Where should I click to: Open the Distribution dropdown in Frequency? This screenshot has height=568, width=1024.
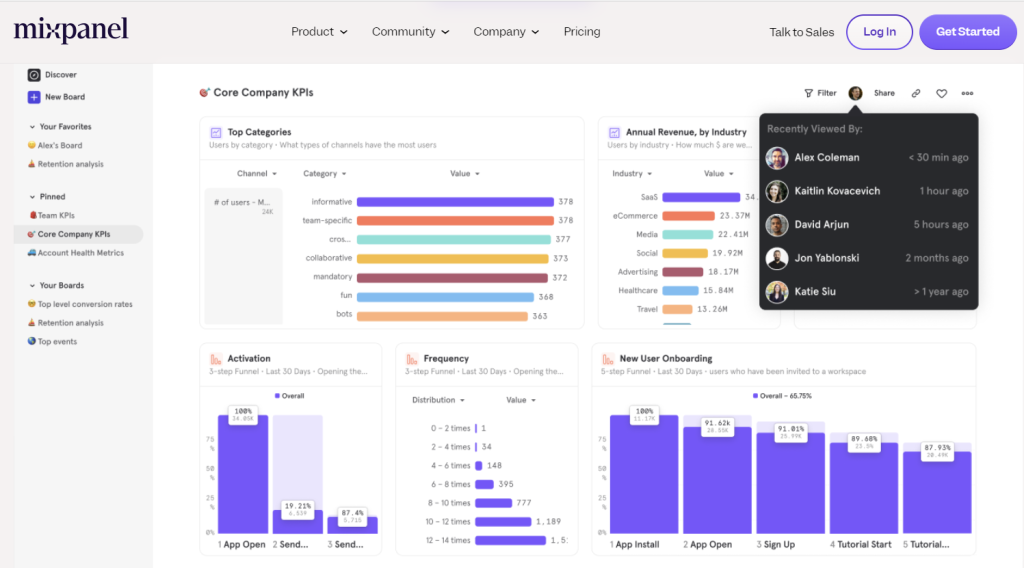438,400
